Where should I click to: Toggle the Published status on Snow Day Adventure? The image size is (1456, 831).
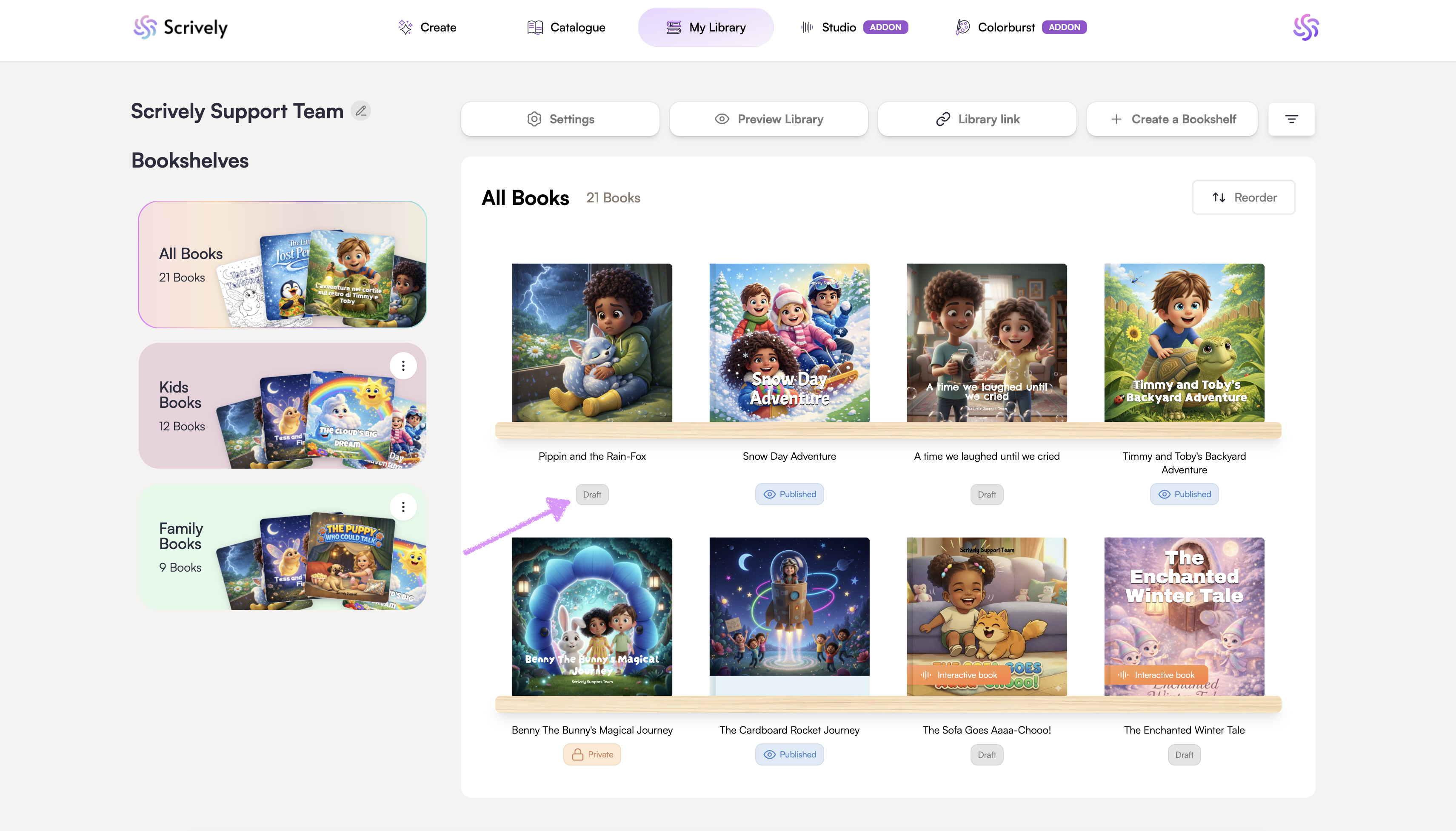click(x=789, y=494)
